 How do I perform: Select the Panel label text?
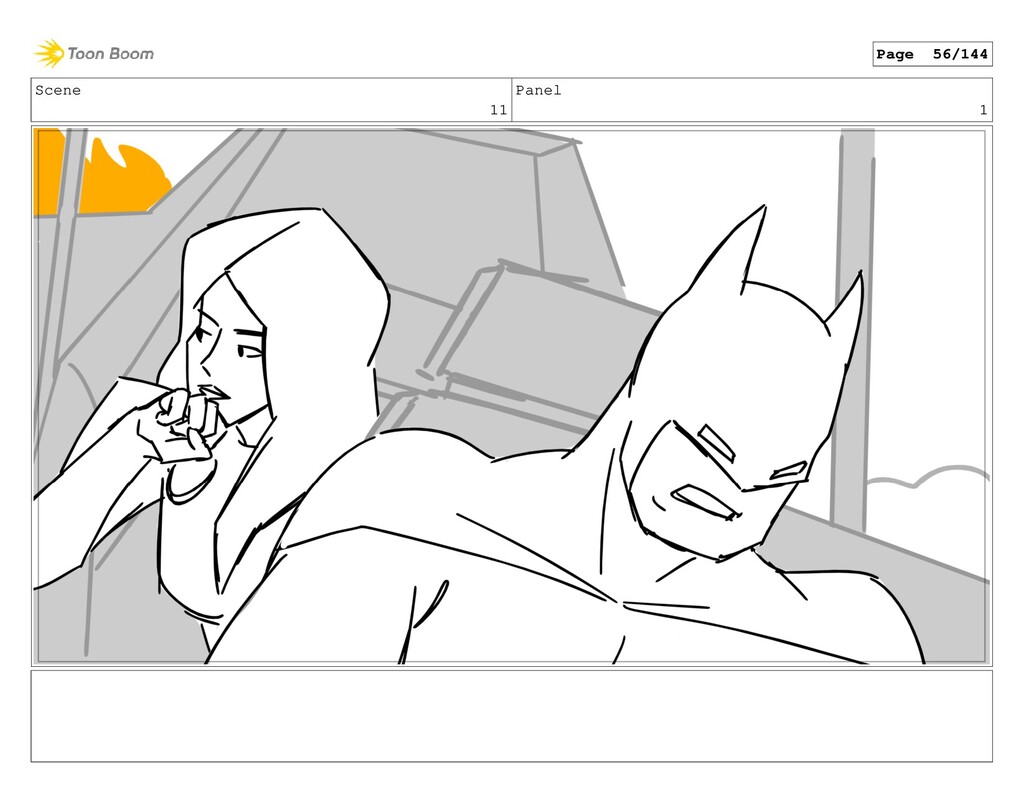point(538,90)
